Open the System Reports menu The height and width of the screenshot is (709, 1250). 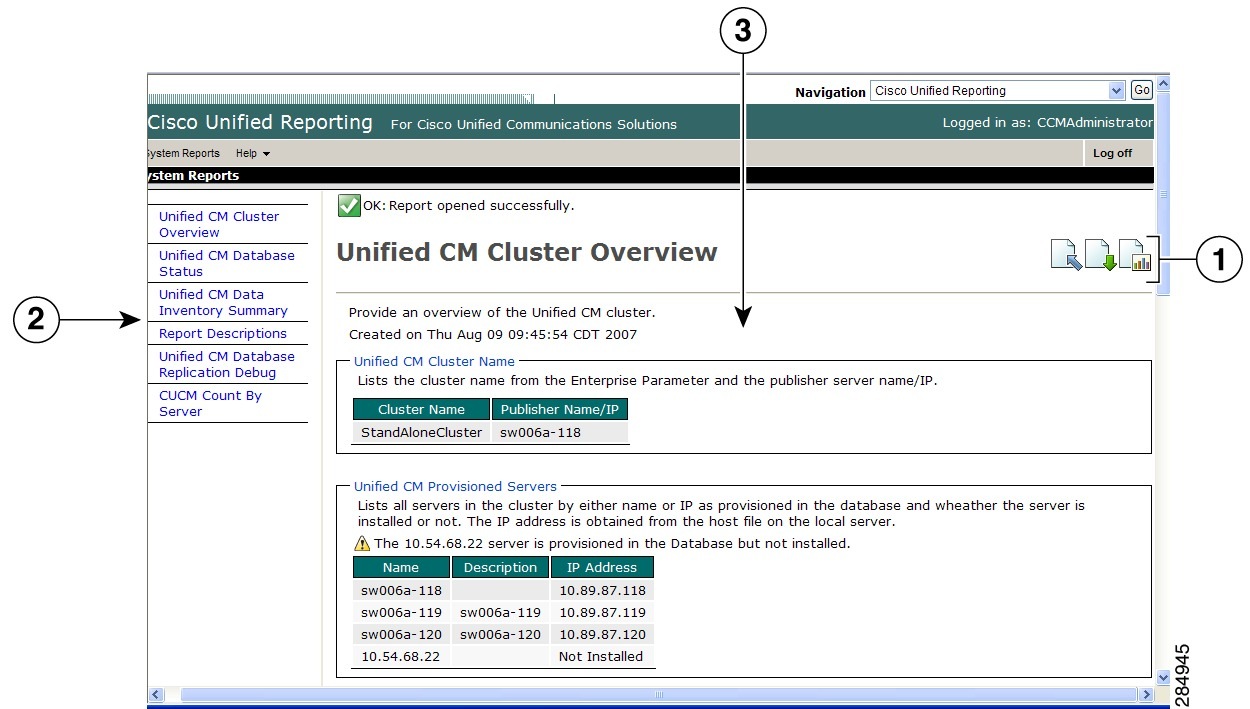[x=182, y=153]
